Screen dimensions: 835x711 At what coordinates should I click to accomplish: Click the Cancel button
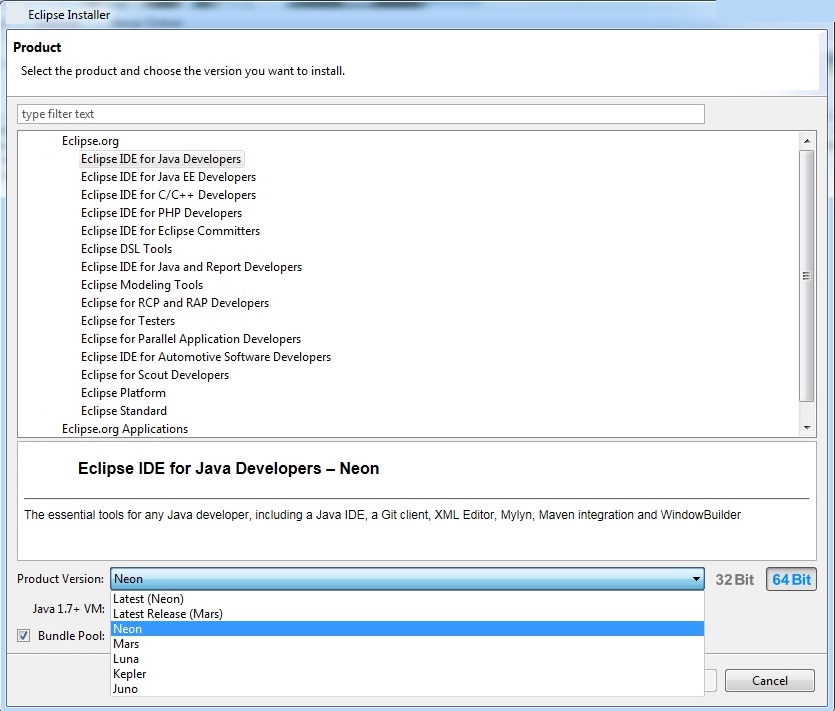point(769,681)
